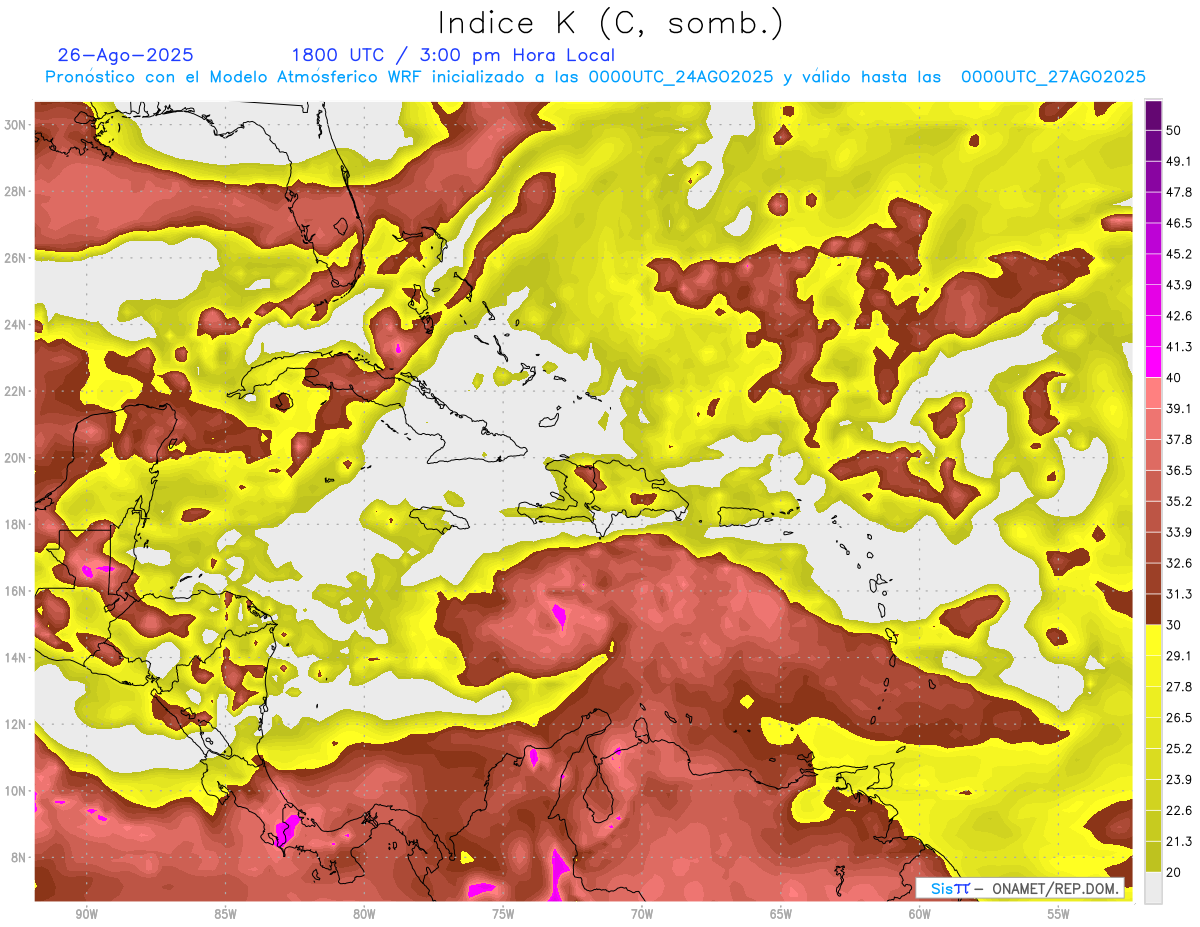Click the "12N" latitude label
The height and width of the screenshot is (927, 1200).
pos(15,724)
